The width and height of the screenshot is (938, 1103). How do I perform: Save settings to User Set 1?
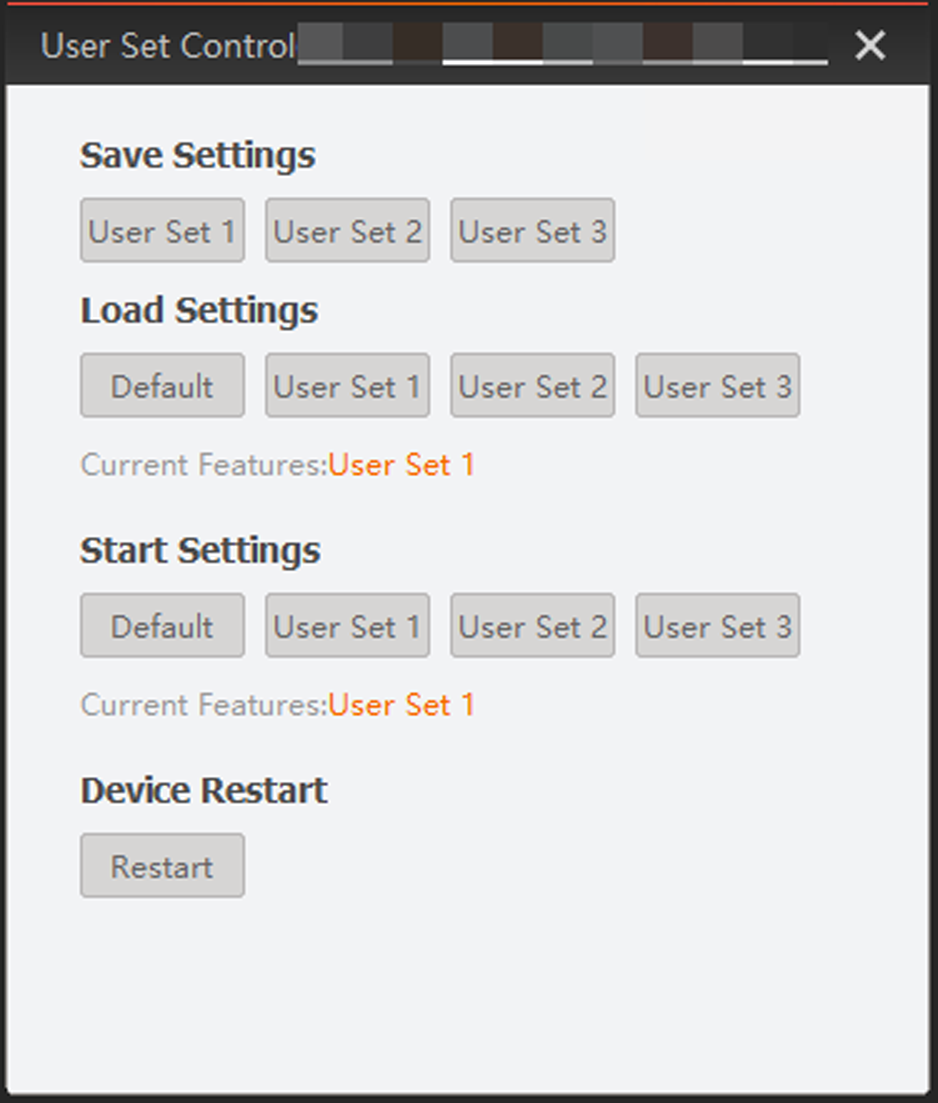[x=162, y=231]
